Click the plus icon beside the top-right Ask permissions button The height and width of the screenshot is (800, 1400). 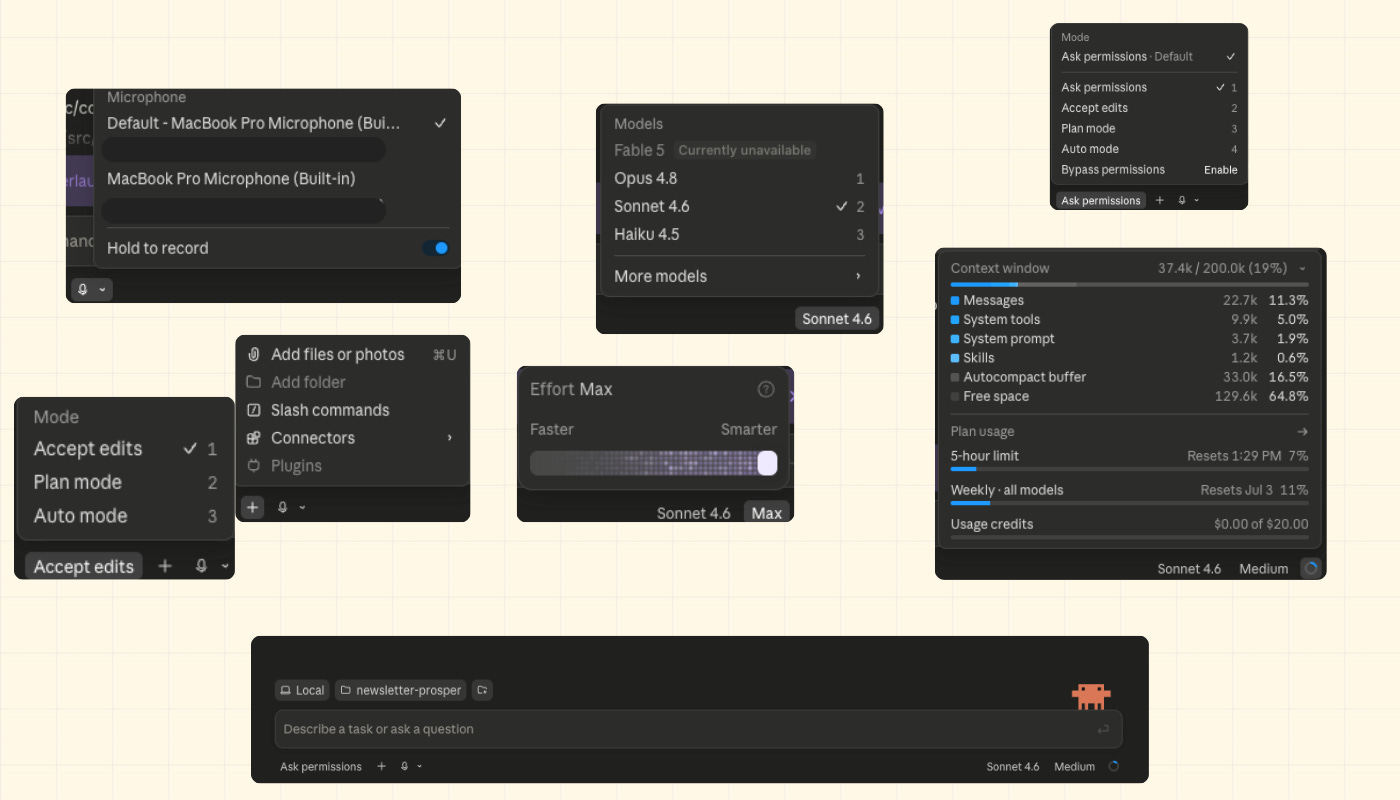click(x=1160, y=200)
